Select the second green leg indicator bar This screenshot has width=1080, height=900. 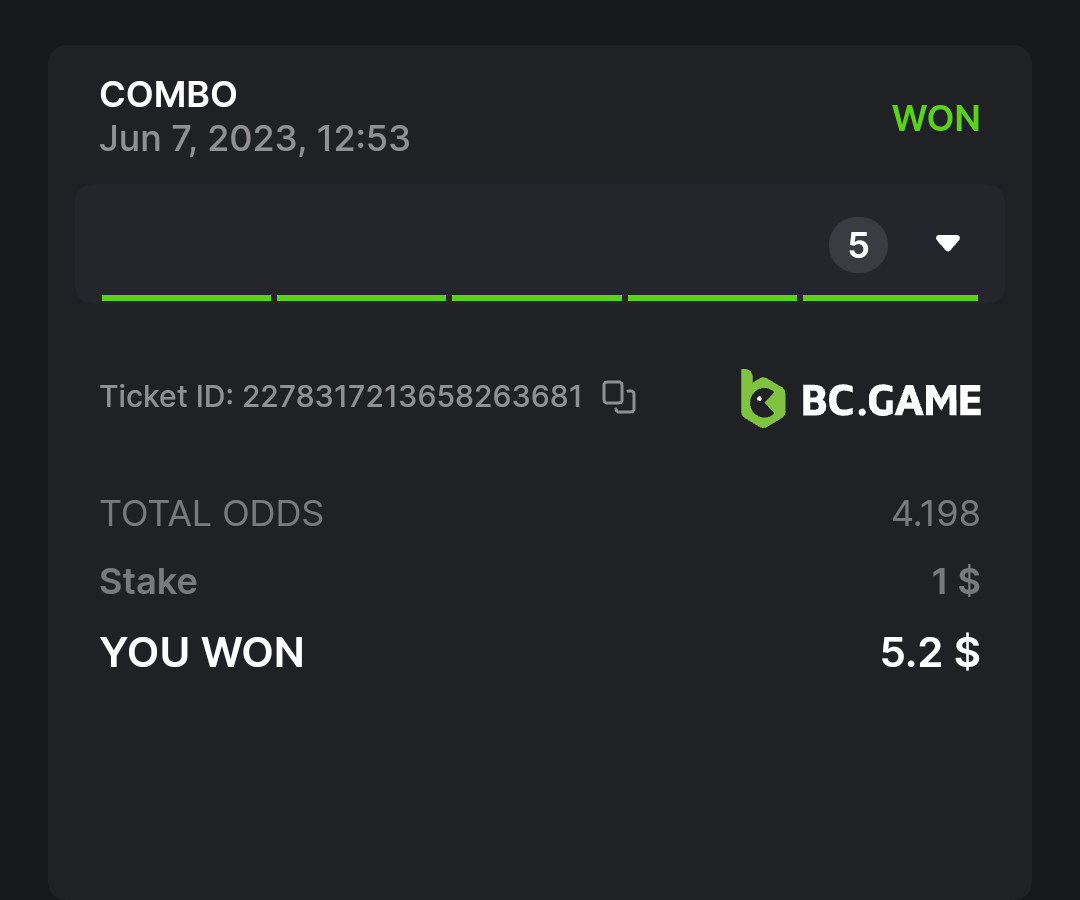(x=361, y=297)
